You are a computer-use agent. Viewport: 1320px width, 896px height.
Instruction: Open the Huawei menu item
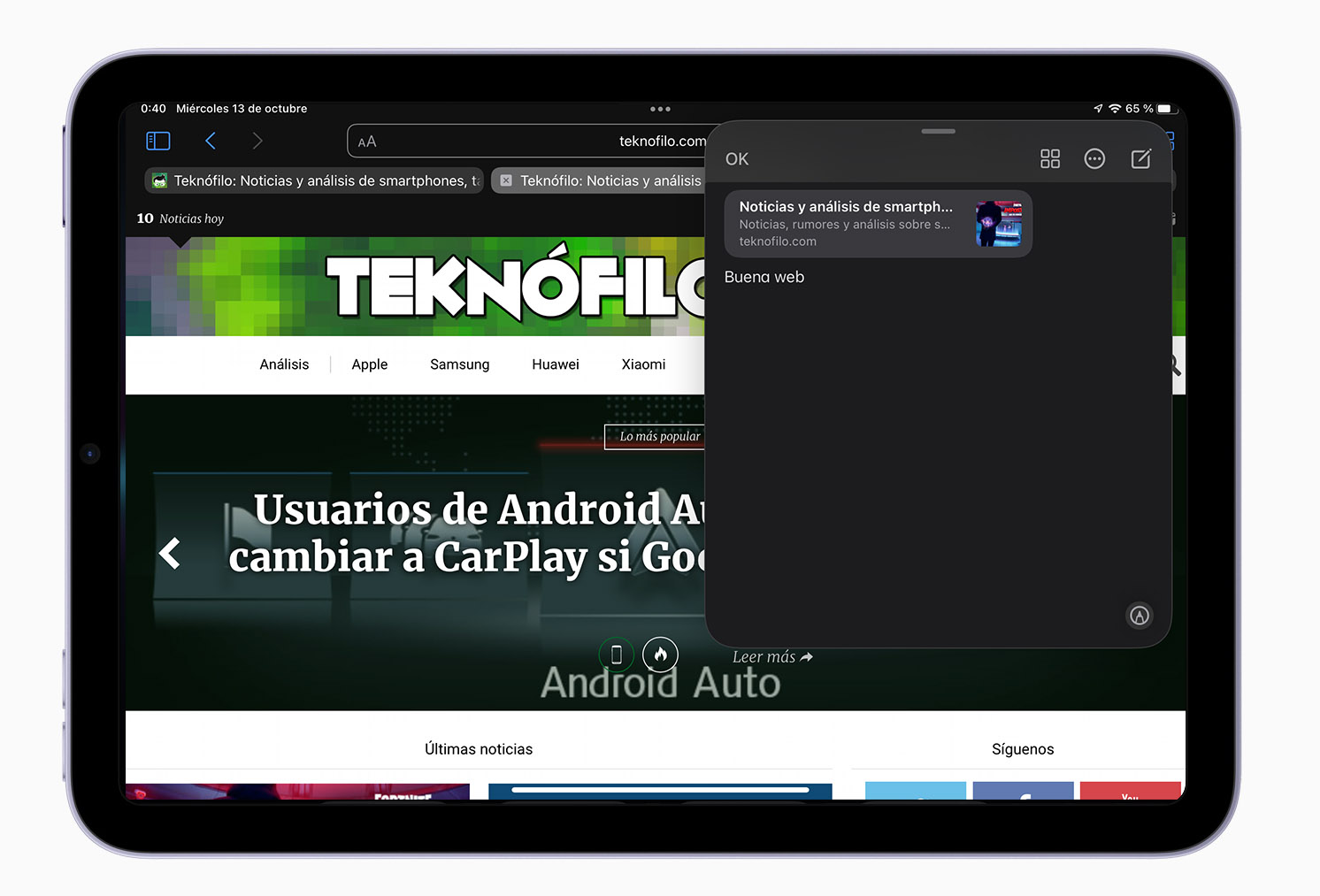[x=556, y=364]
